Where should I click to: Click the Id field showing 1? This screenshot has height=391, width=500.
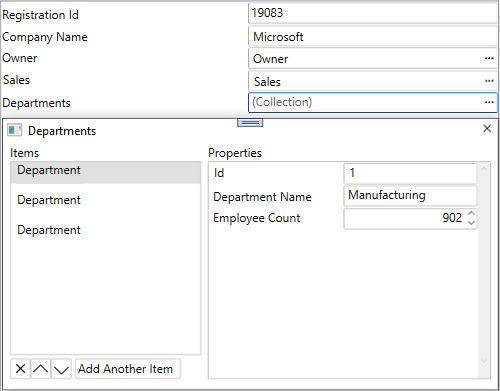click(410, 173)
